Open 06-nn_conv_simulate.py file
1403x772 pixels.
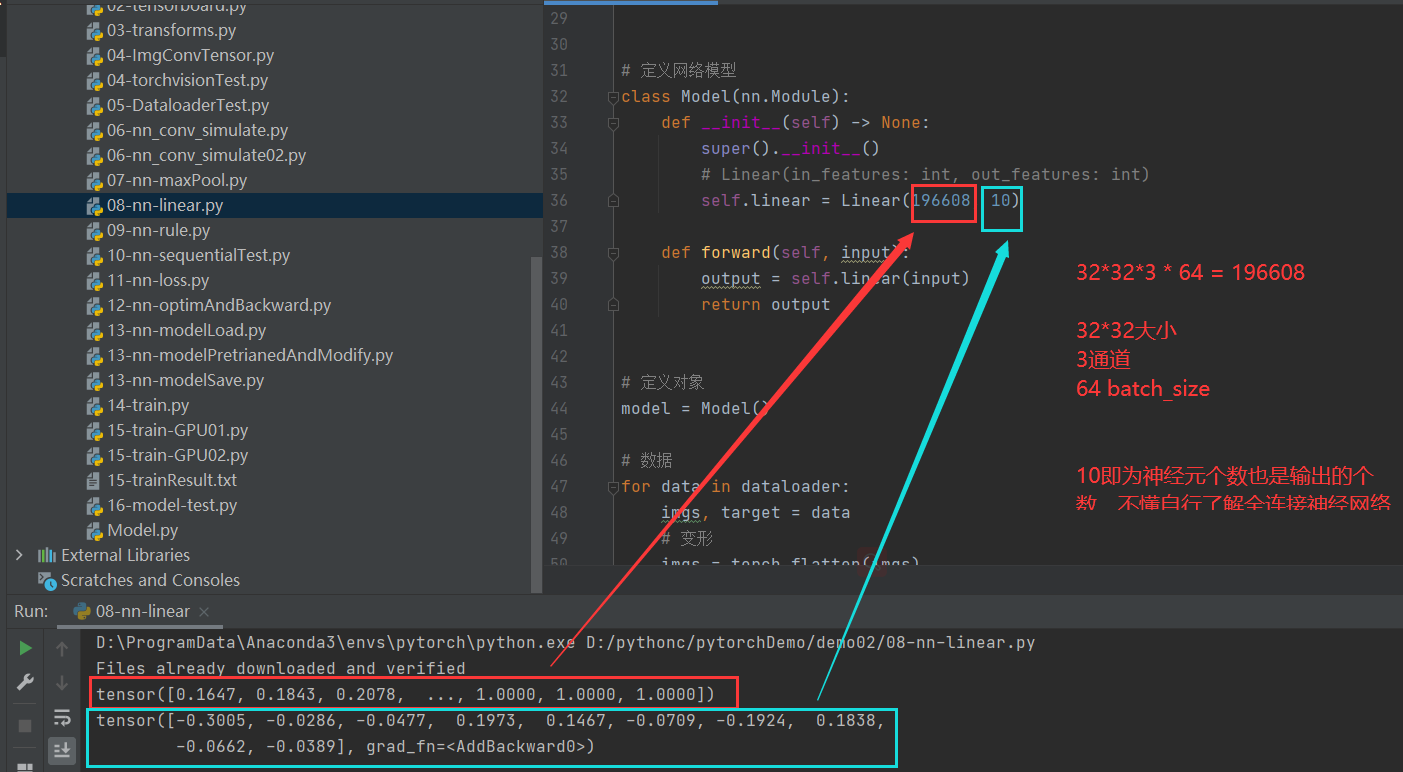click(x=197, y=130)
